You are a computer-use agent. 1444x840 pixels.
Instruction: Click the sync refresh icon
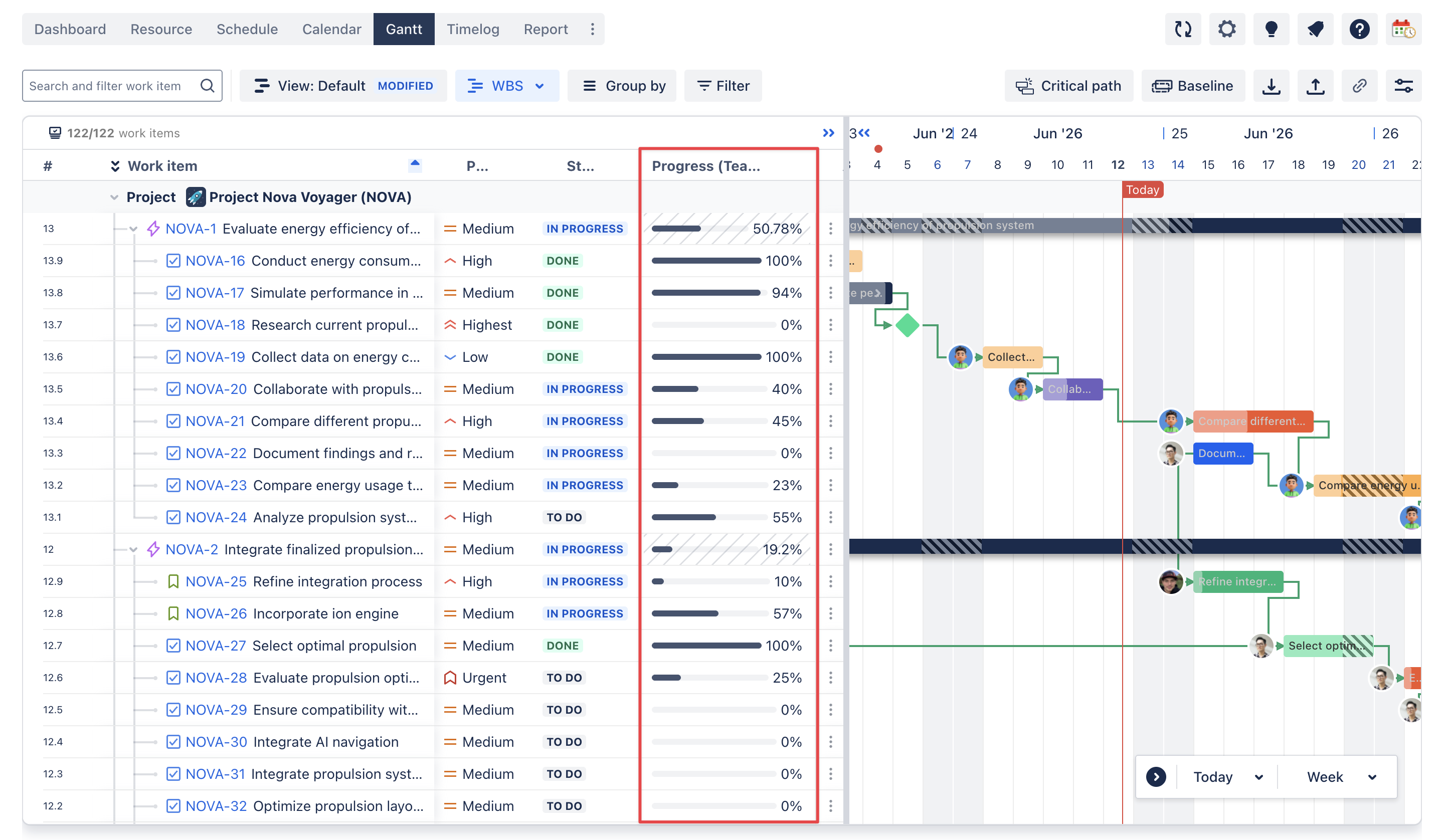click(1183, 29)
